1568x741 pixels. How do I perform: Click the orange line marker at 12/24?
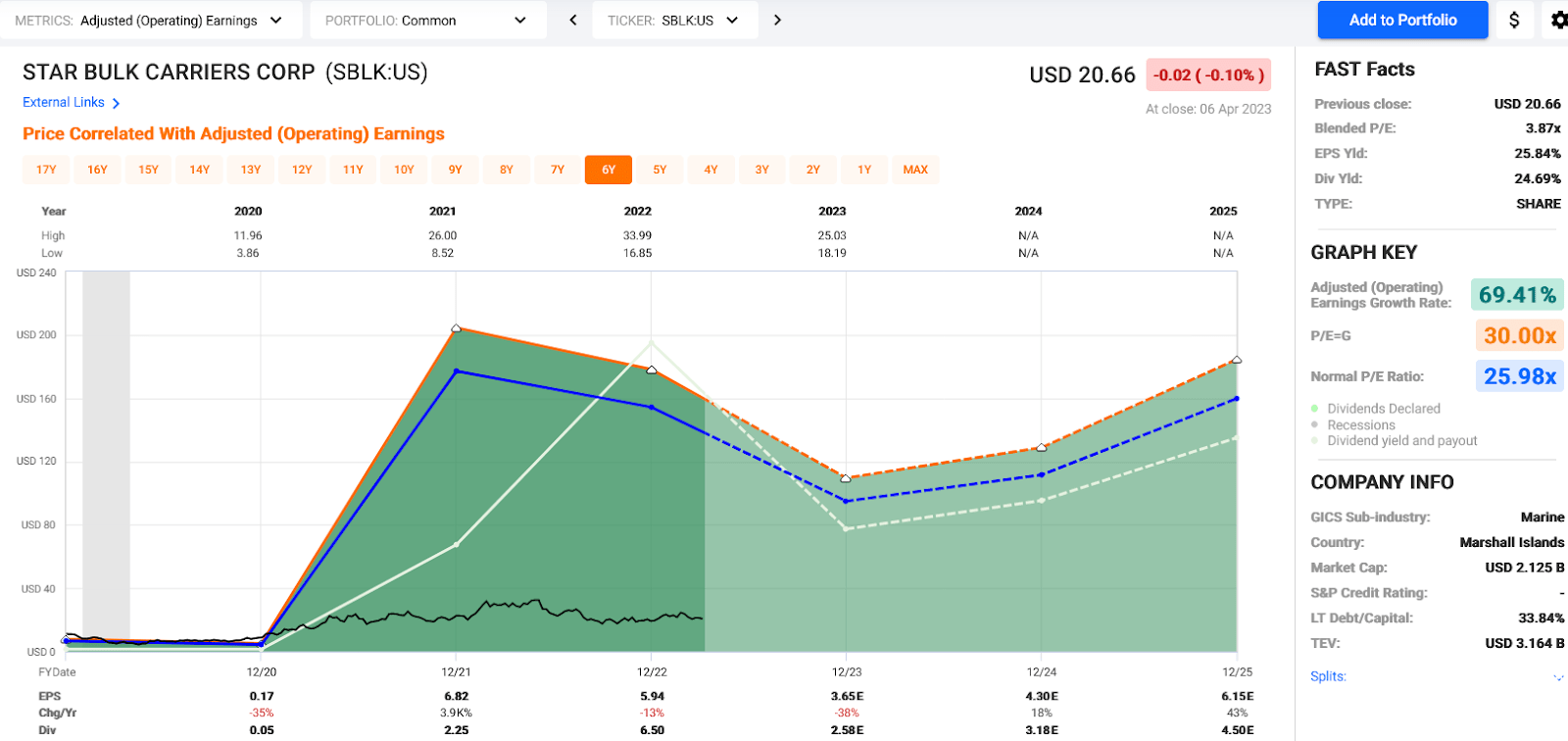tap(1042, 448)
